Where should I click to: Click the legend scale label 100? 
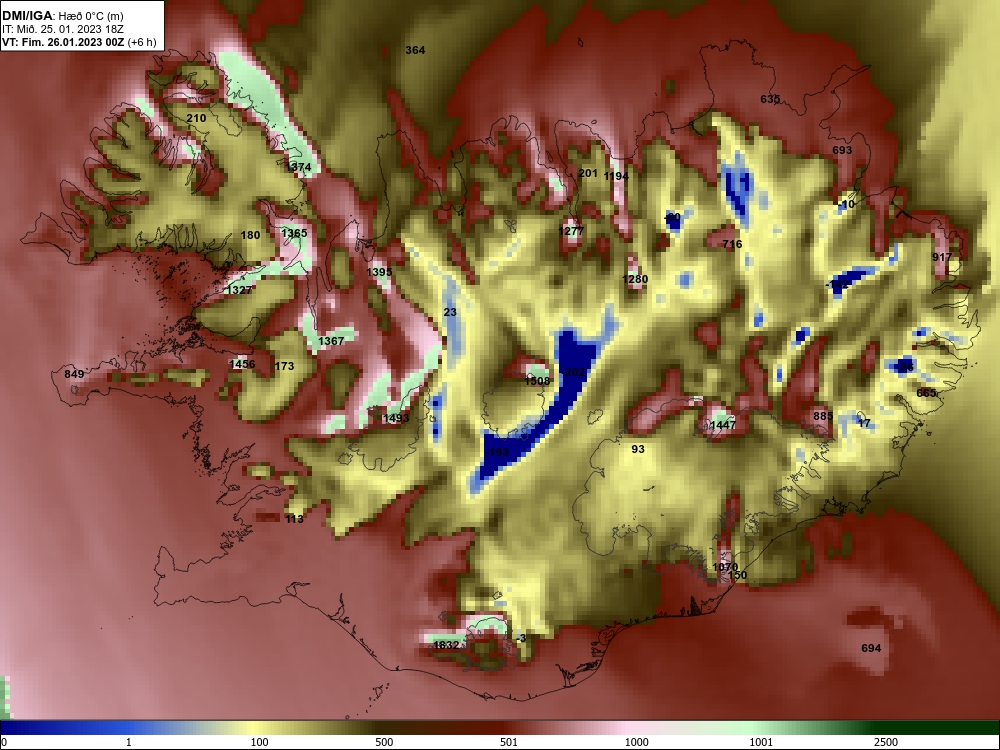[259, 743]
